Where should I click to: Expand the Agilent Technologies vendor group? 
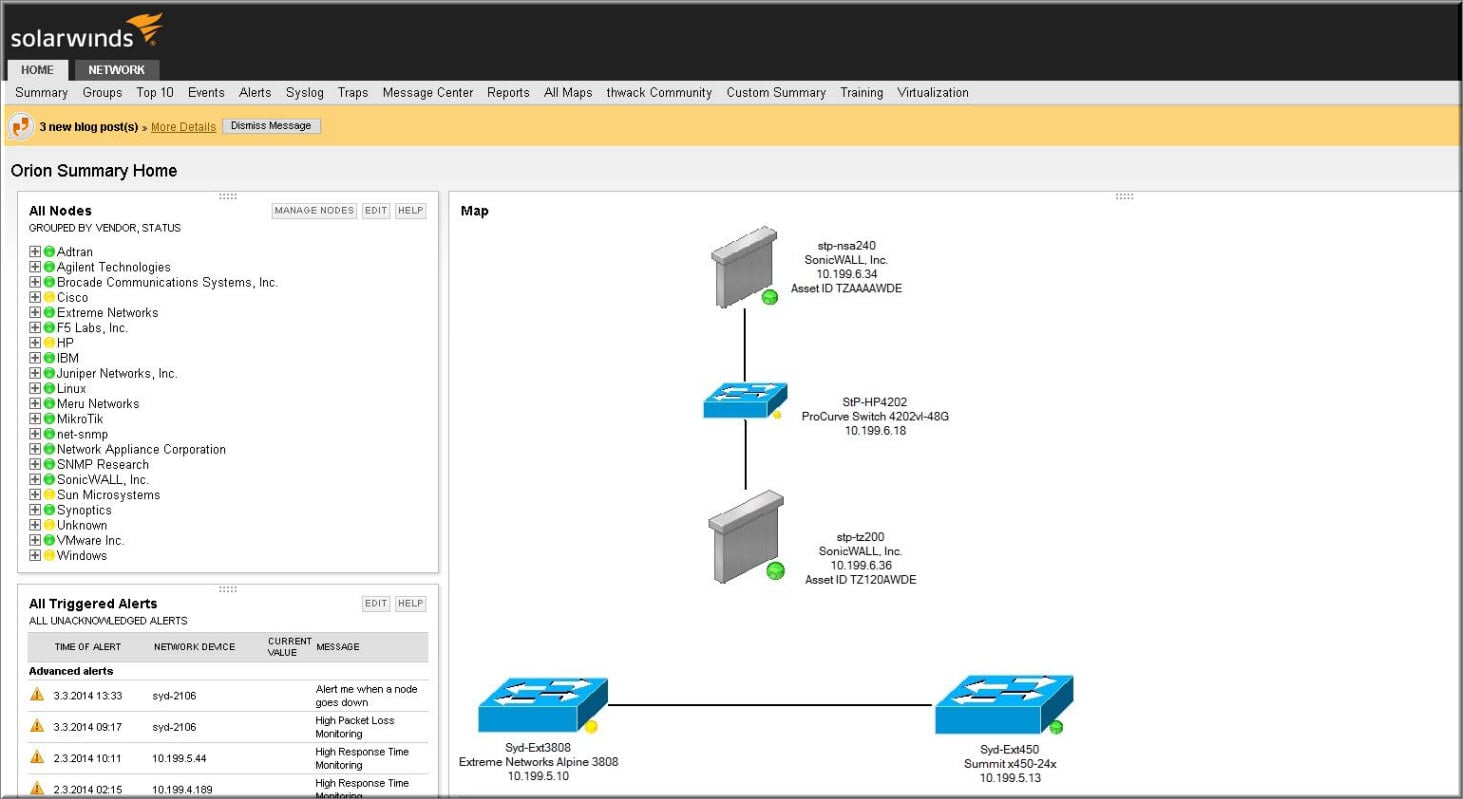(x=35, y=267)
